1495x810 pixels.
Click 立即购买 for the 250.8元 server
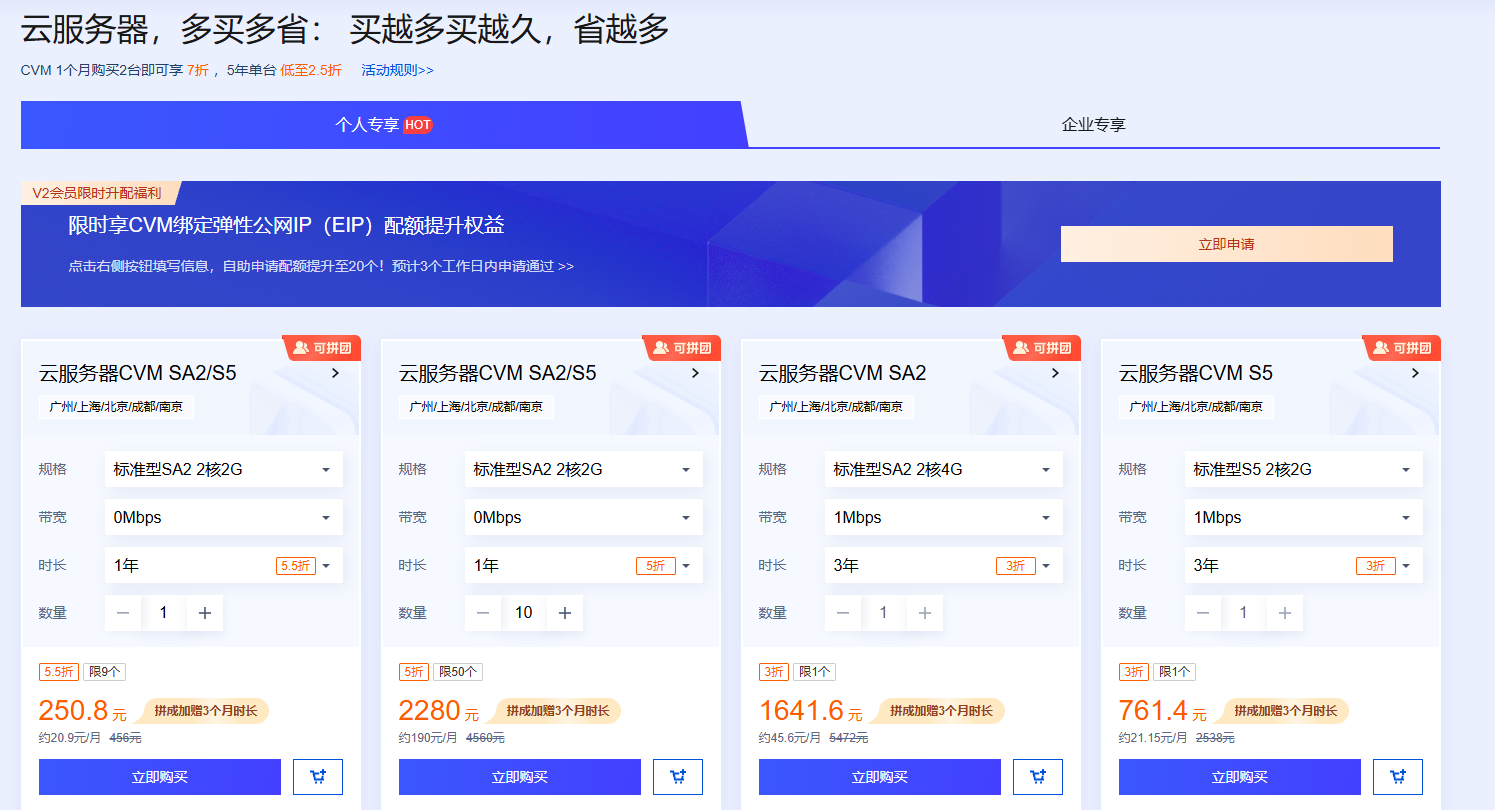pyautogui.click(x=160, y=777)
